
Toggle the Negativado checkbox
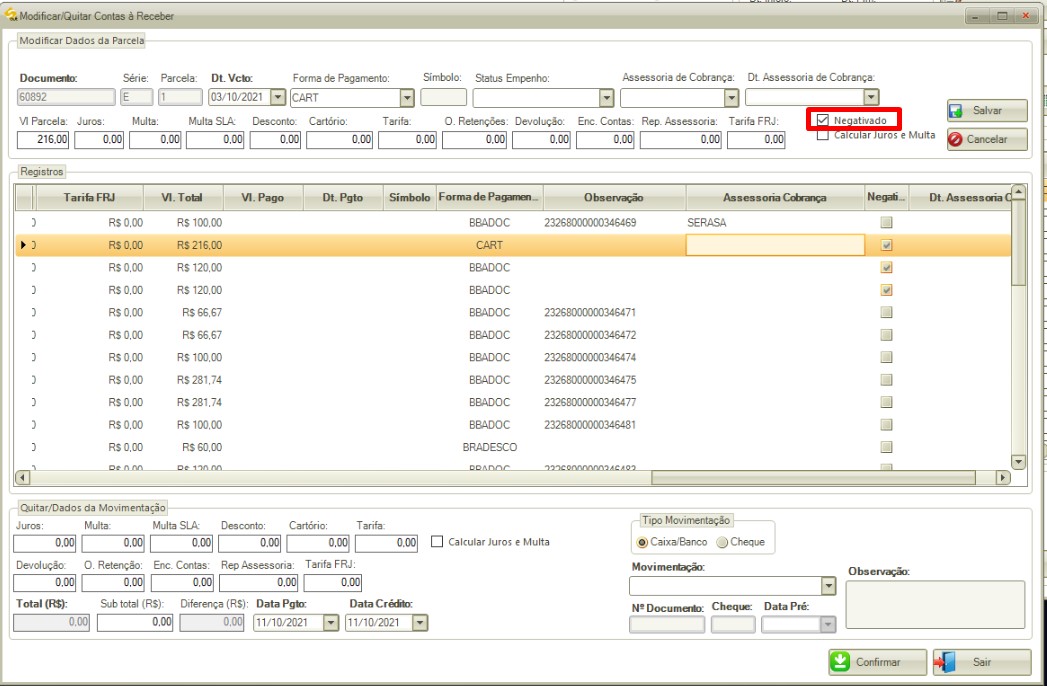pos(823,120)
